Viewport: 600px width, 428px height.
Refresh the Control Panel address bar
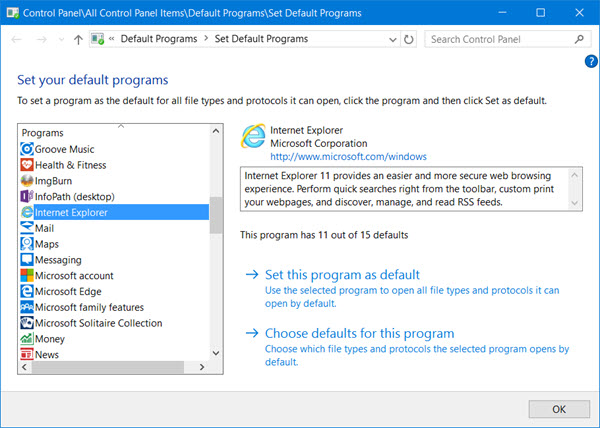tap(409, 39)
